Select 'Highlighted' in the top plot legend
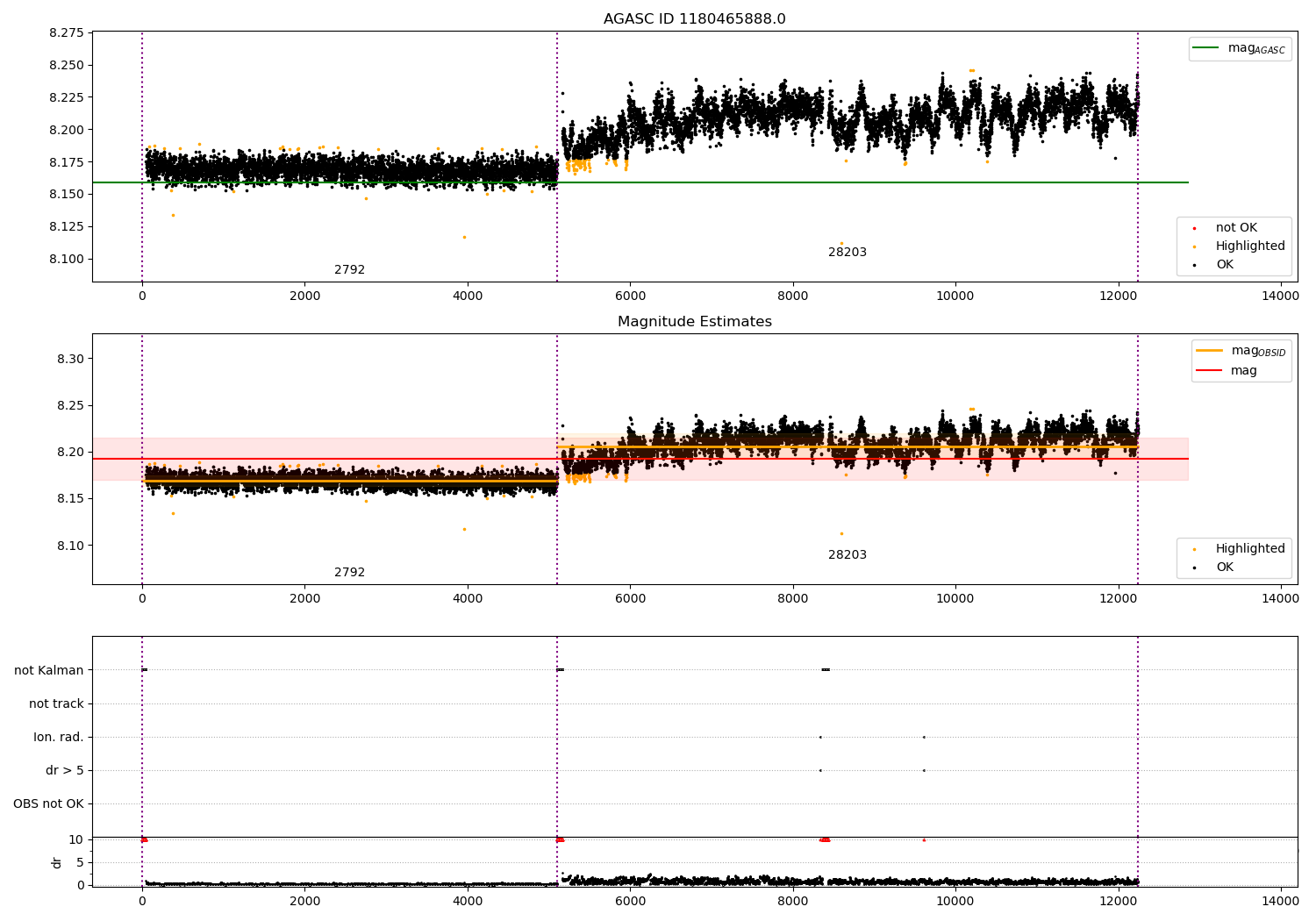Screen dimensions: 1316x921 (1250, 246)
